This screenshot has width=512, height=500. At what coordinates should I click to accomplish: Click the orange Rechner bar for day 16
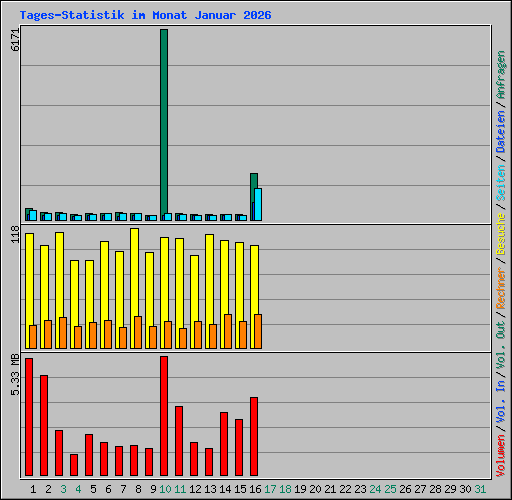pyautogui.click(x=258, y=331)
